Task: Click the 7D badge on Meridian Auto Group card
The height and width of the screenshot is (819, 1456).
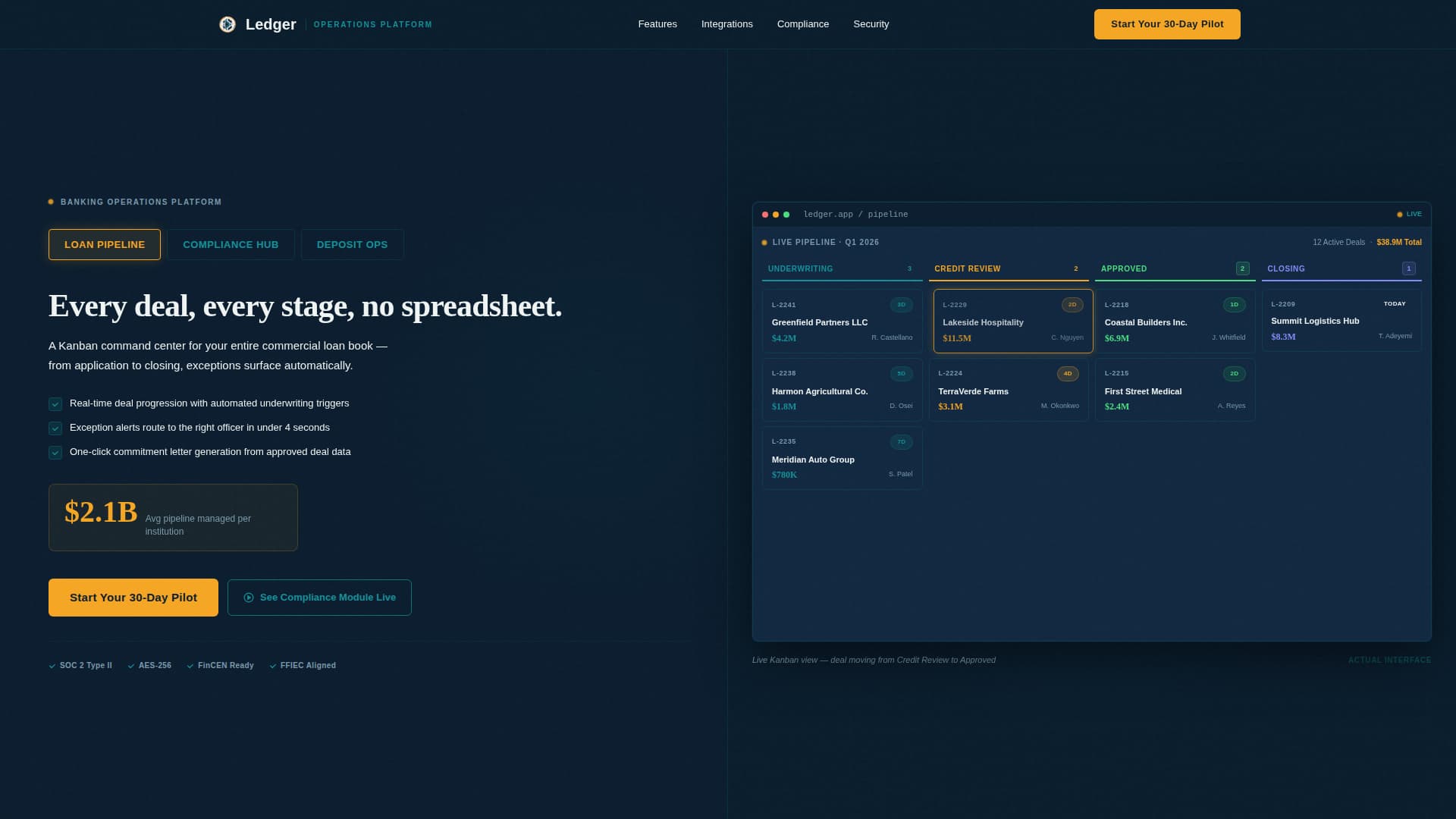Action: 902,442
